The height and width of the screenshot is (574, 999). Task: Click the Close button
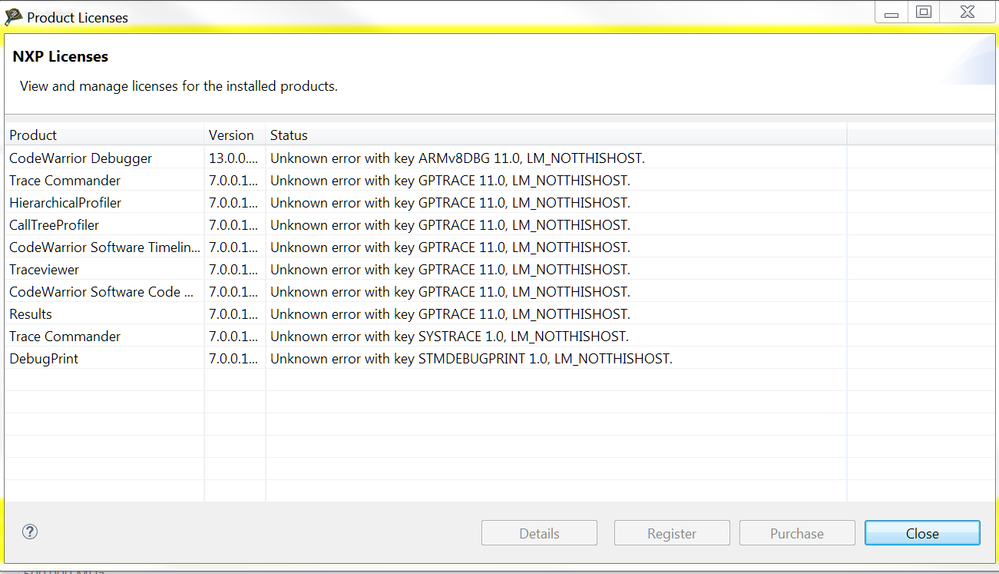click(922, 533)
